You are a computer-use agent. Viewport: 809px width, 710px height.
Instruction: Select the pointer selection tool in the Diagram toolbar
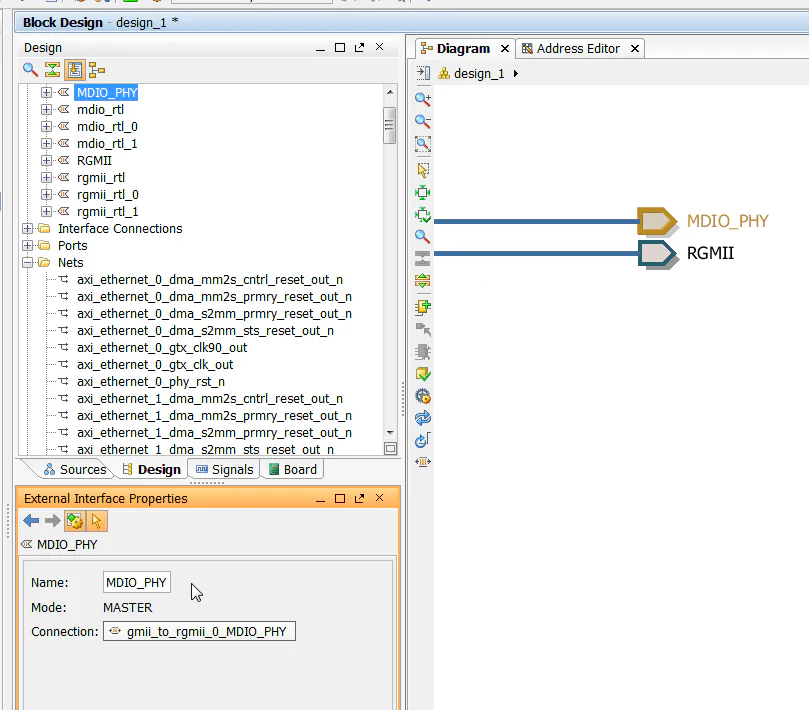pyautogui.click(x=422, y=170)
